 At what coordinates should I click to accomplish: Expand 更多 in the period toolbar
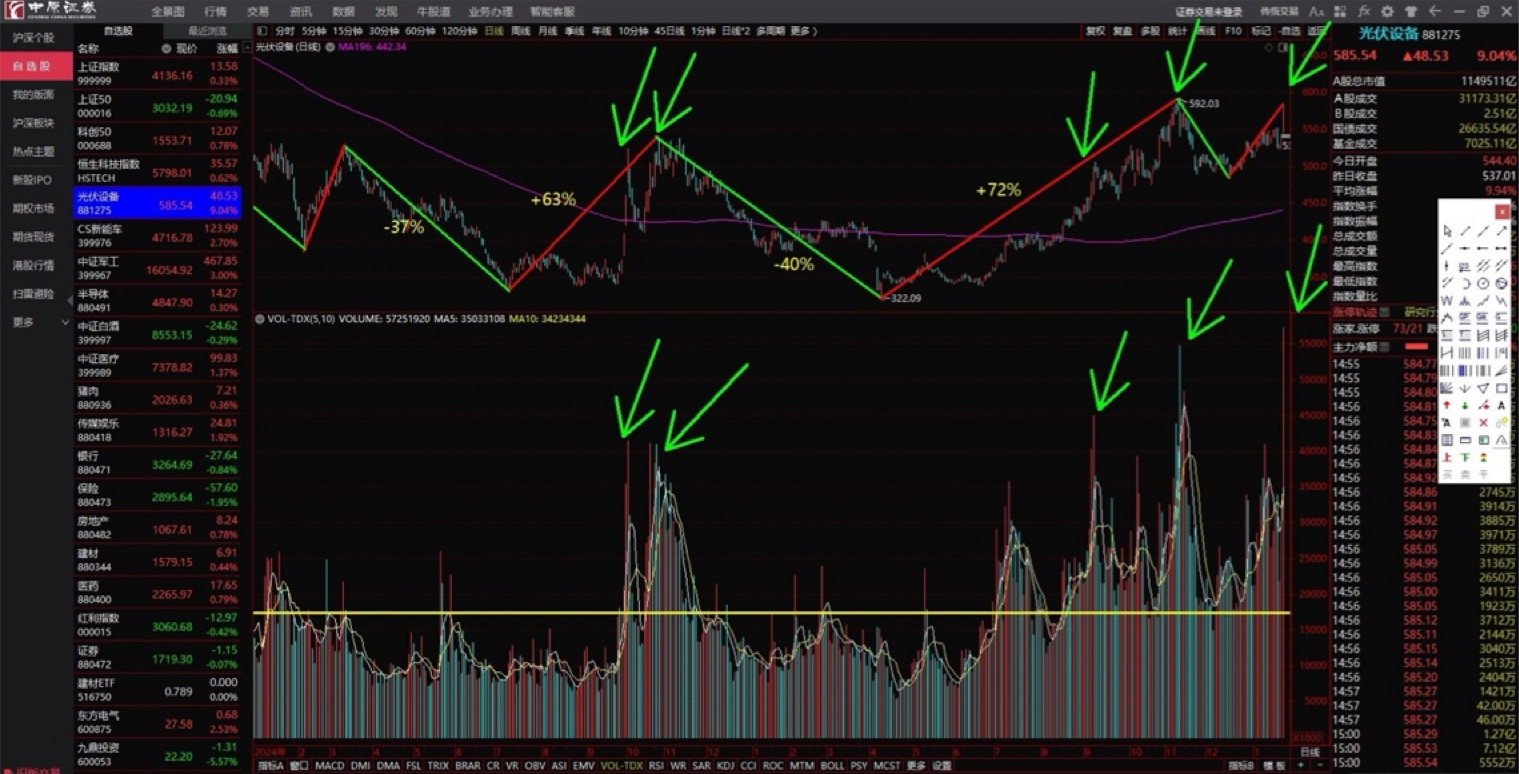click(x=803, y=31)
